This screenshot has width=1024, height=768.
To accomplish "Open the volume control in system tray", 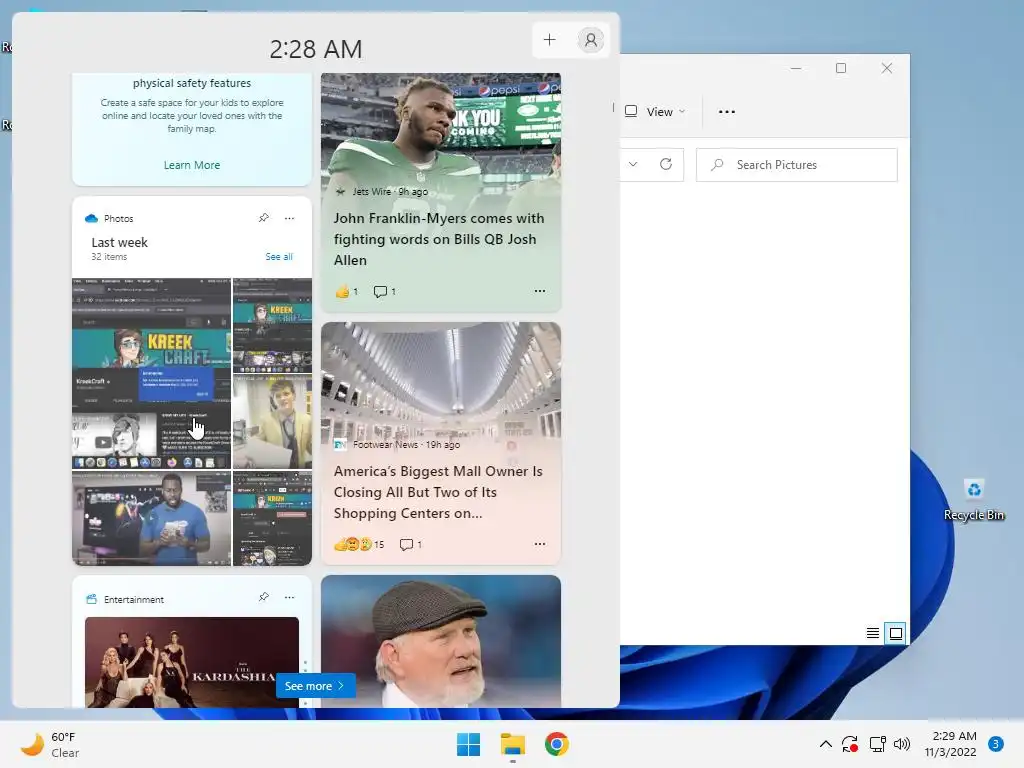I will point(902,744).
